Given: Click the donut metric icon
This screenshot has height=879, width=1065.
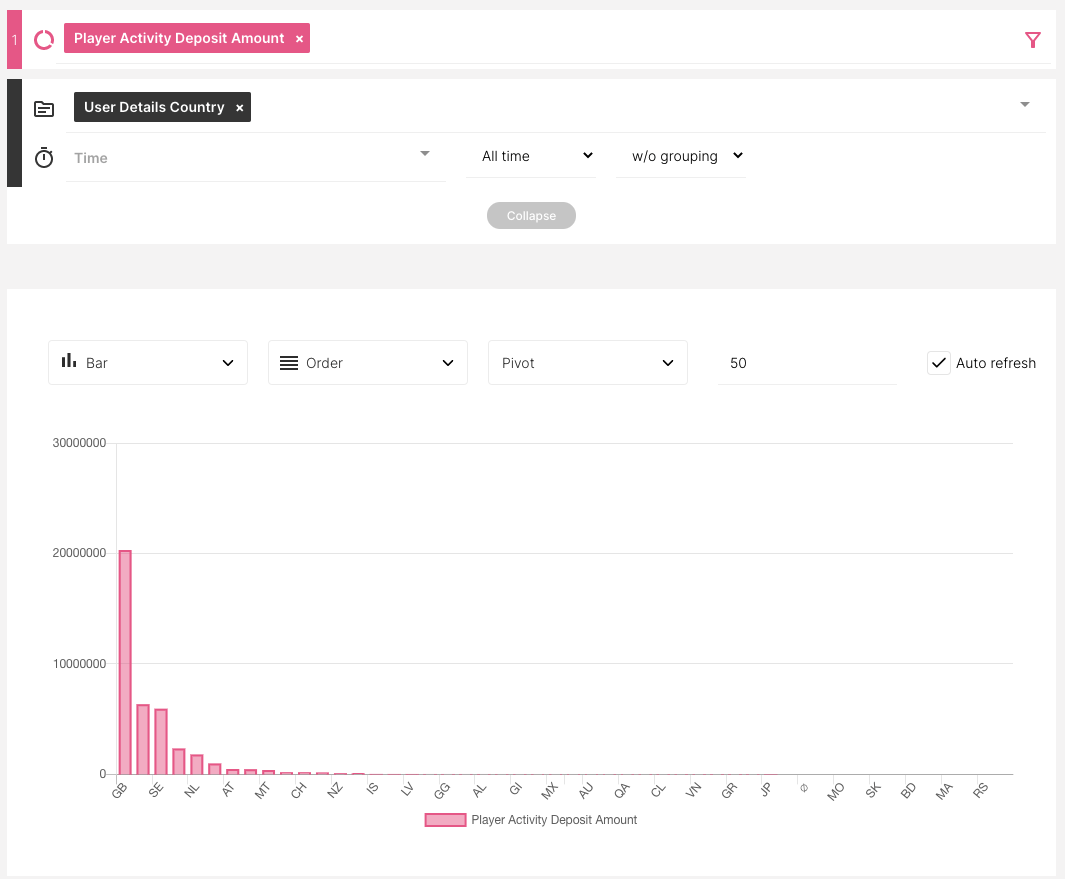Looking at the screenshot, I should click(x=44, y=39).
